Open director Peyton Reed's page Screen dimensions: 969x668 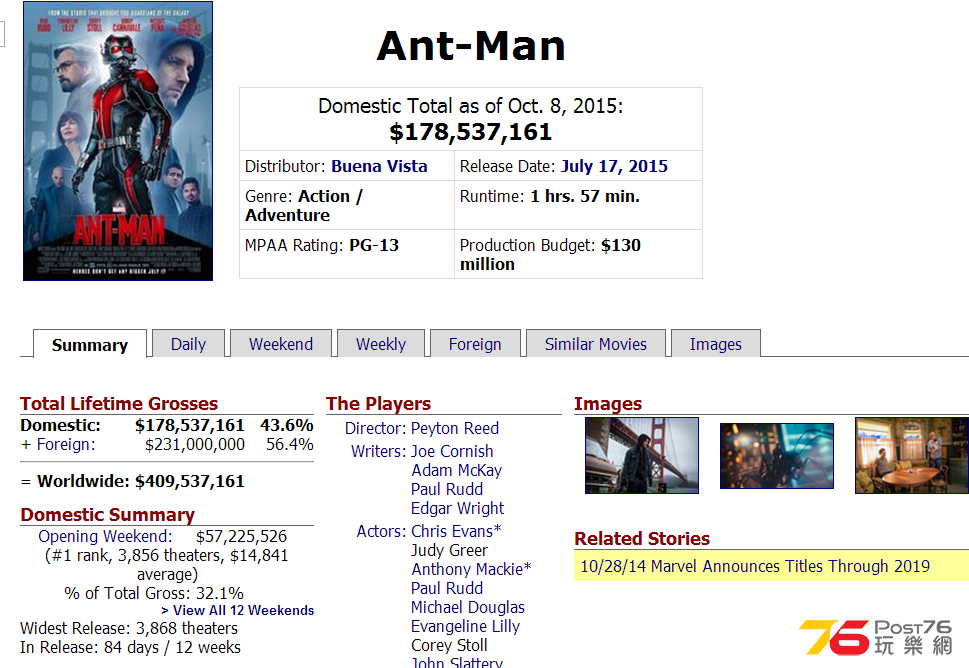[455, 428]
